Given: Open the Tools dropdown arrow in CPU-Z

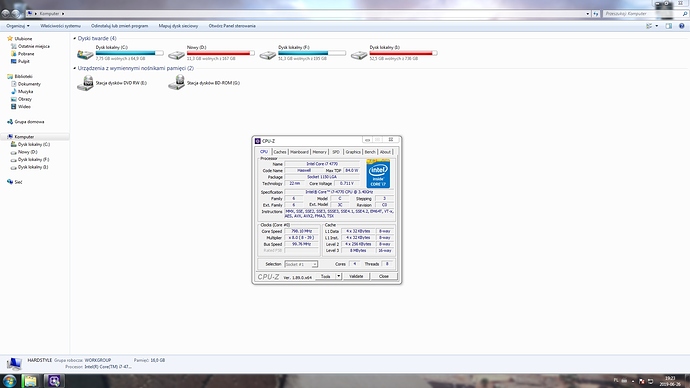Looking at the screenshot, I should pyautogui.click(x=338, y=276).
